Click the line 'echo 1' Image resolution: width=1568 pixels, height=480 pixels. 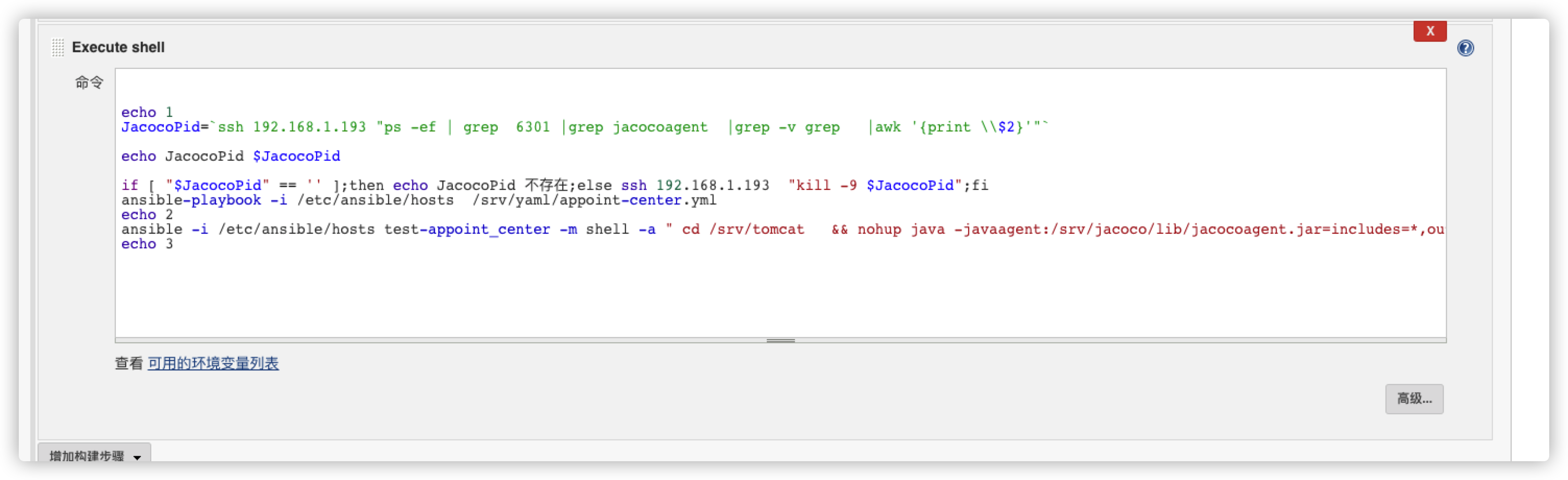click(x=147, y=112)
